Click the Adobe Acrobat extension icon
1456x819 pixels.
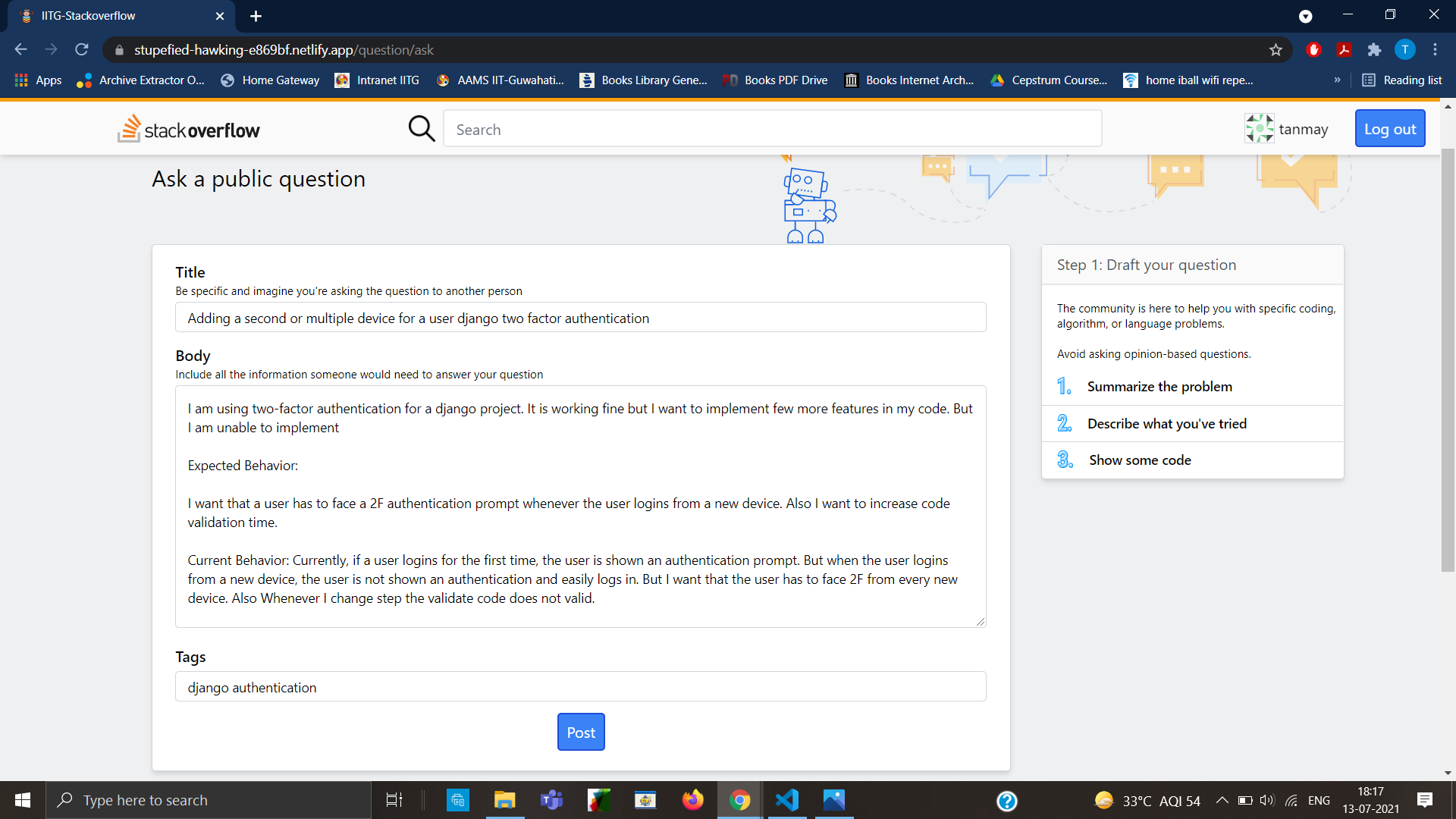[1344, 50]
